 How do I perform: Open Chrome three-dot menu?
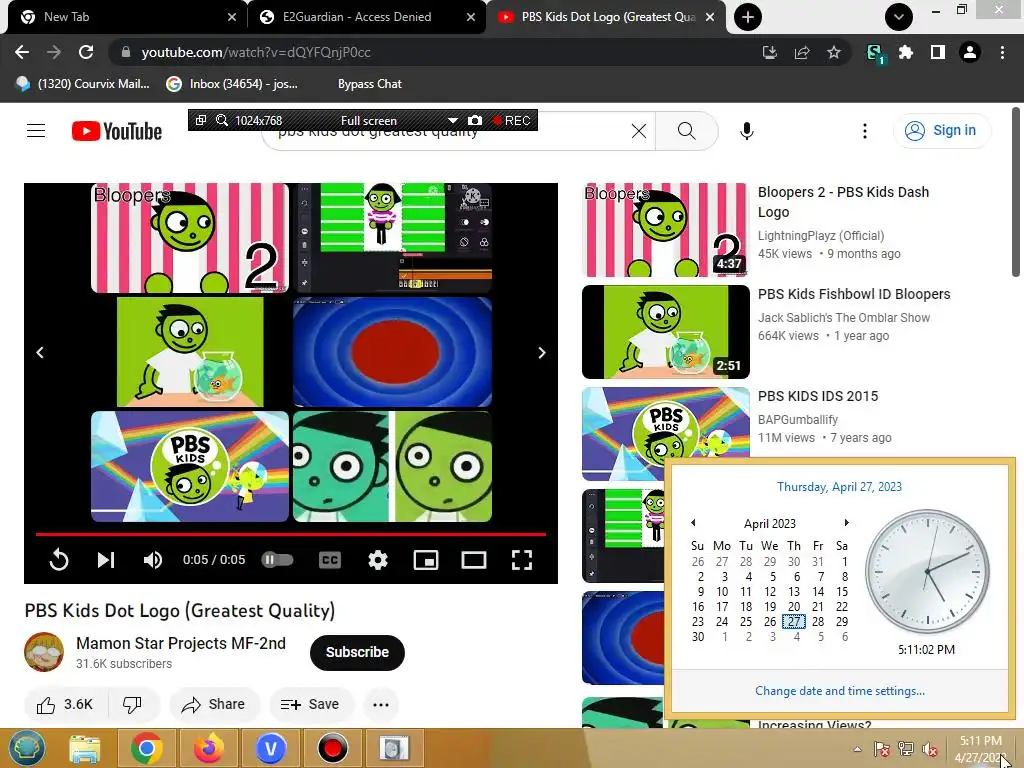1002,52
